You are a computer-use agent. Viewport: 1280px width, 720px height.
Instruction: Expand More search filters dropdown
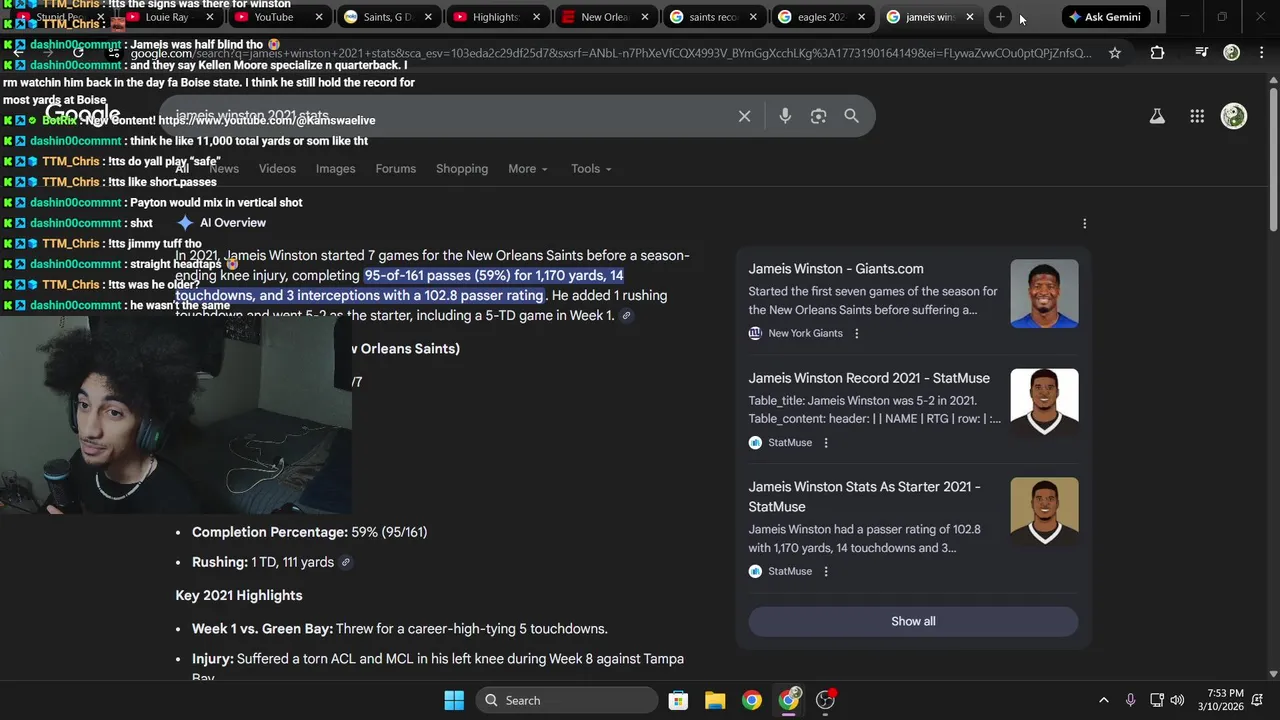(527, 169)
